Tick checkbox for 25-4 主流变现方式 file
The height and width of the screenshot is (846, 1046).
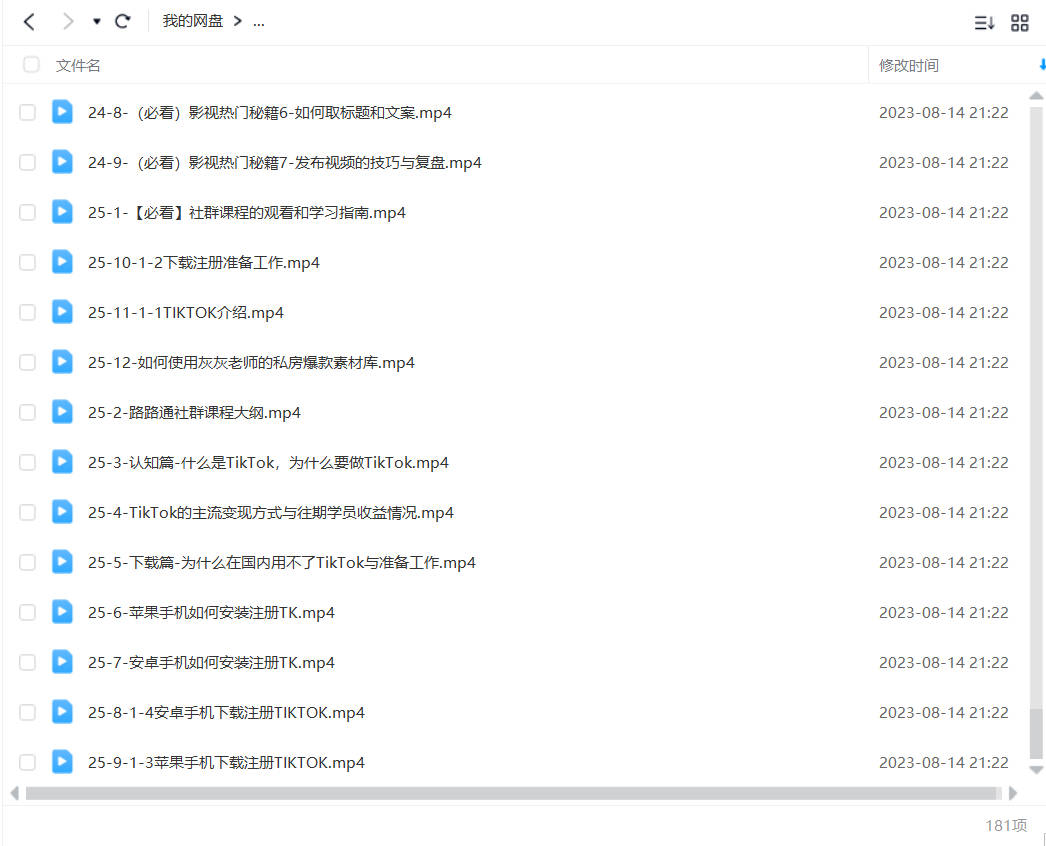27,512
